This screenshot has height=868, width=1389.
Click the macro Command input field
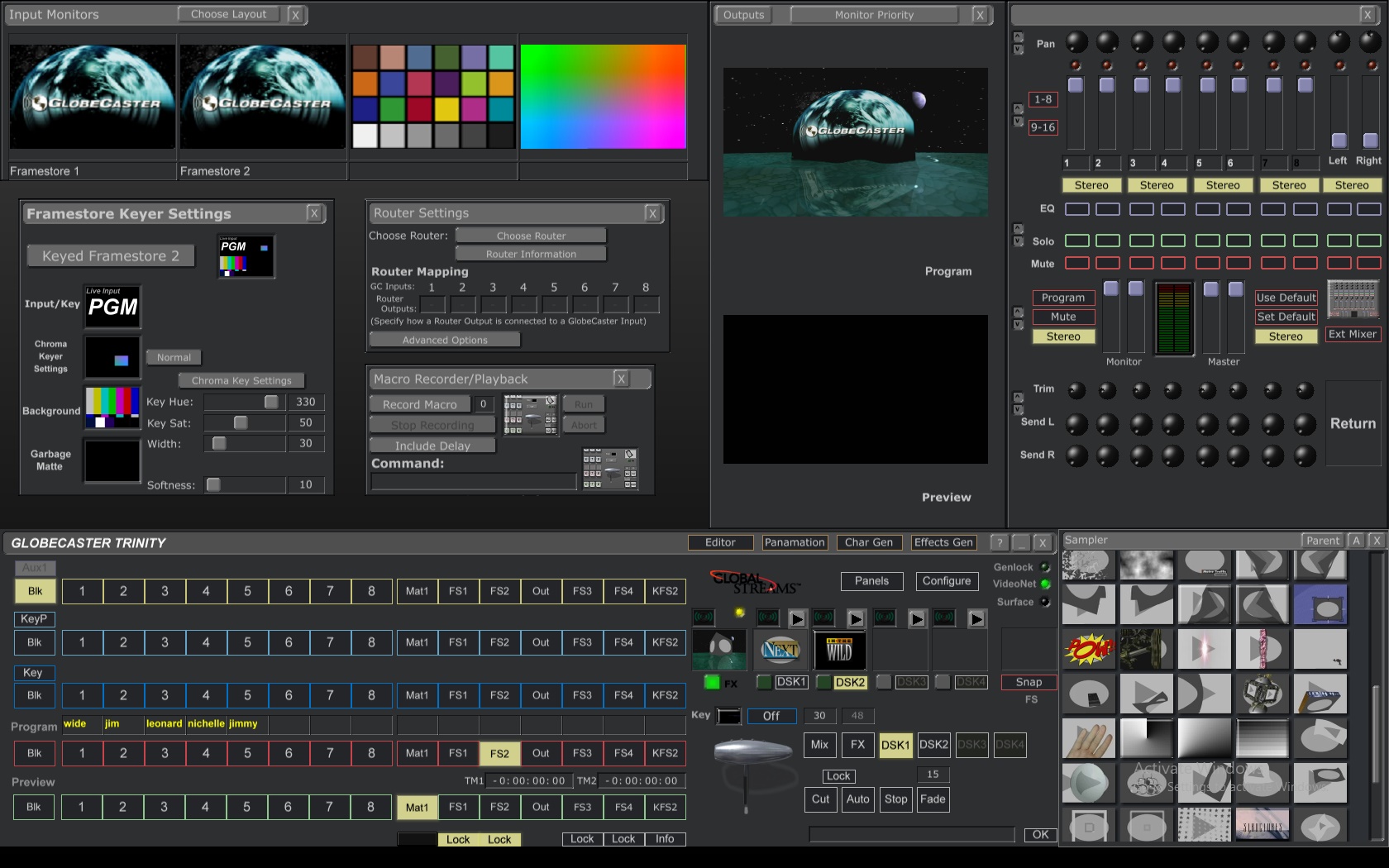coord(474,482)
